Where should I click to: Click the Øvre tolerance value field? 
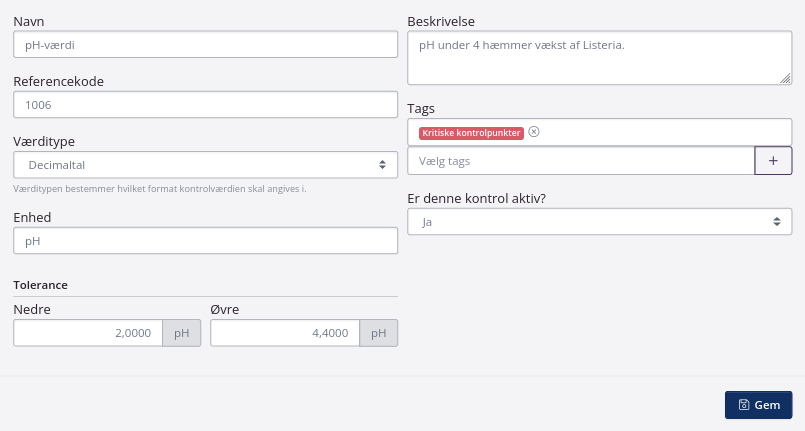coord(285,333)
